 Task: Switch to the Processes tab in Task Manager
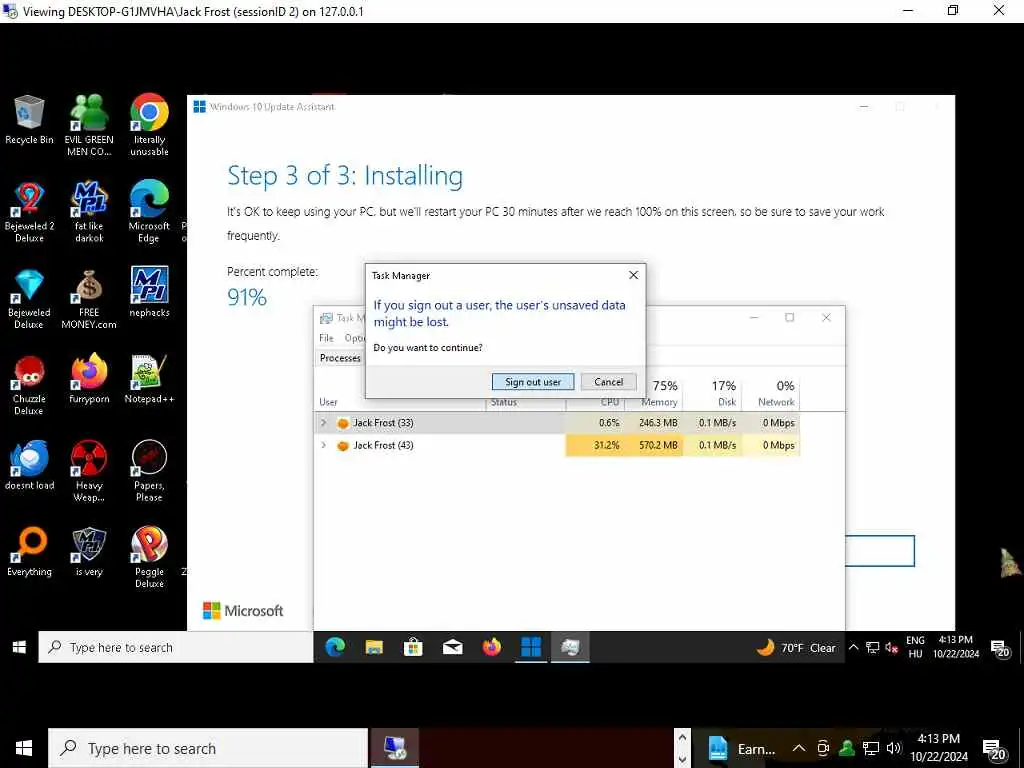pyautogui.click(x=340, y=358)
